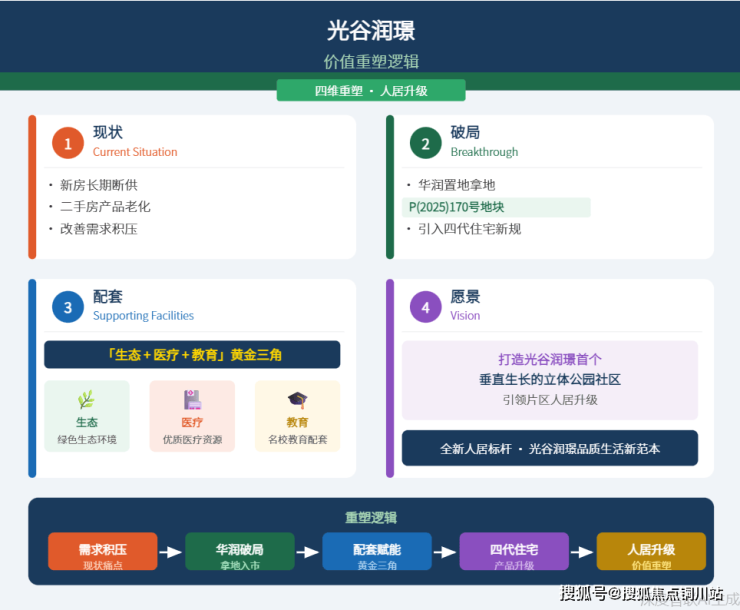740x610 pixels.
Task: Click the green number 2 circle
Action: (425, 143)
